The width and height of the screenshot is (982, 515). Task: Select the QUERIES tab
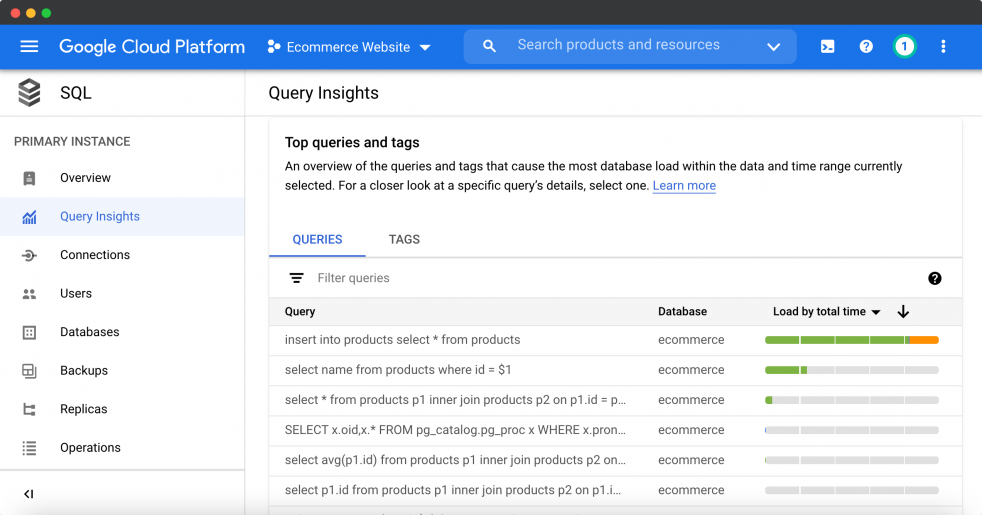(x=318, y=239)
